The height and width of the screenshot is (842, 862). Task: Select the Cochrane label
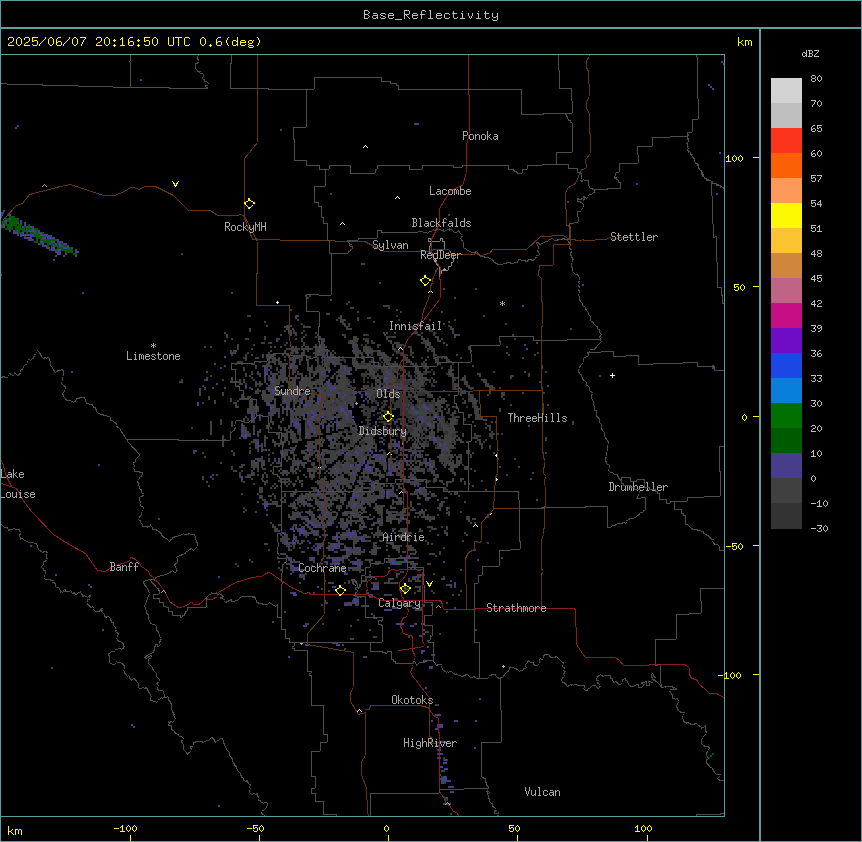(322, 568)
